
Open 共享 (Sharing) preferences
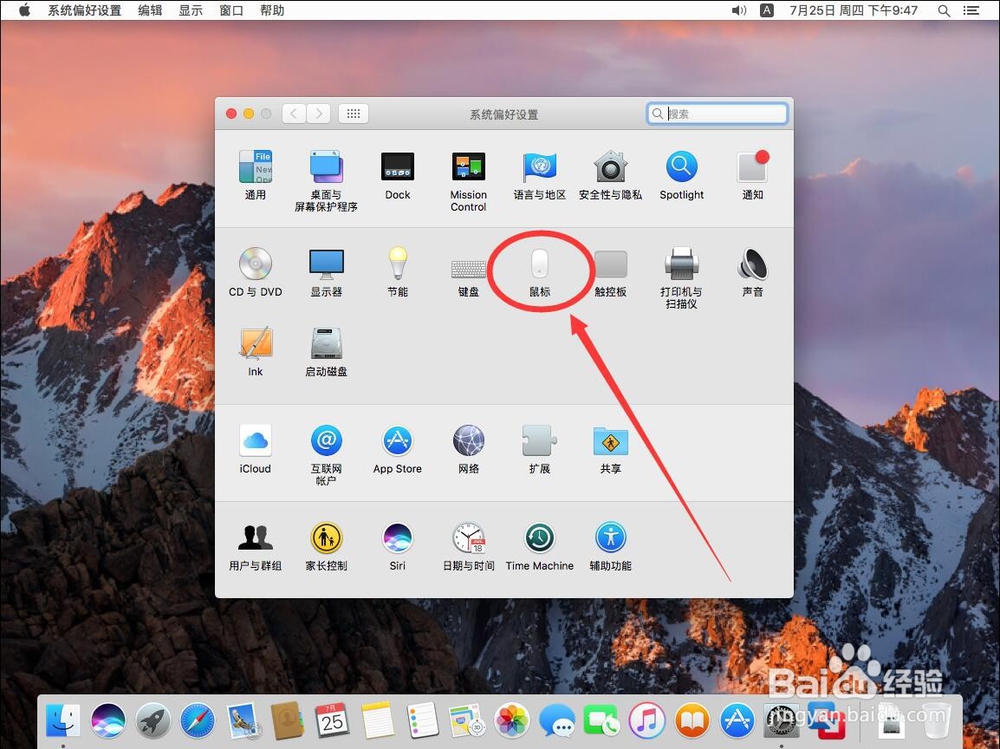click(610, 449)
